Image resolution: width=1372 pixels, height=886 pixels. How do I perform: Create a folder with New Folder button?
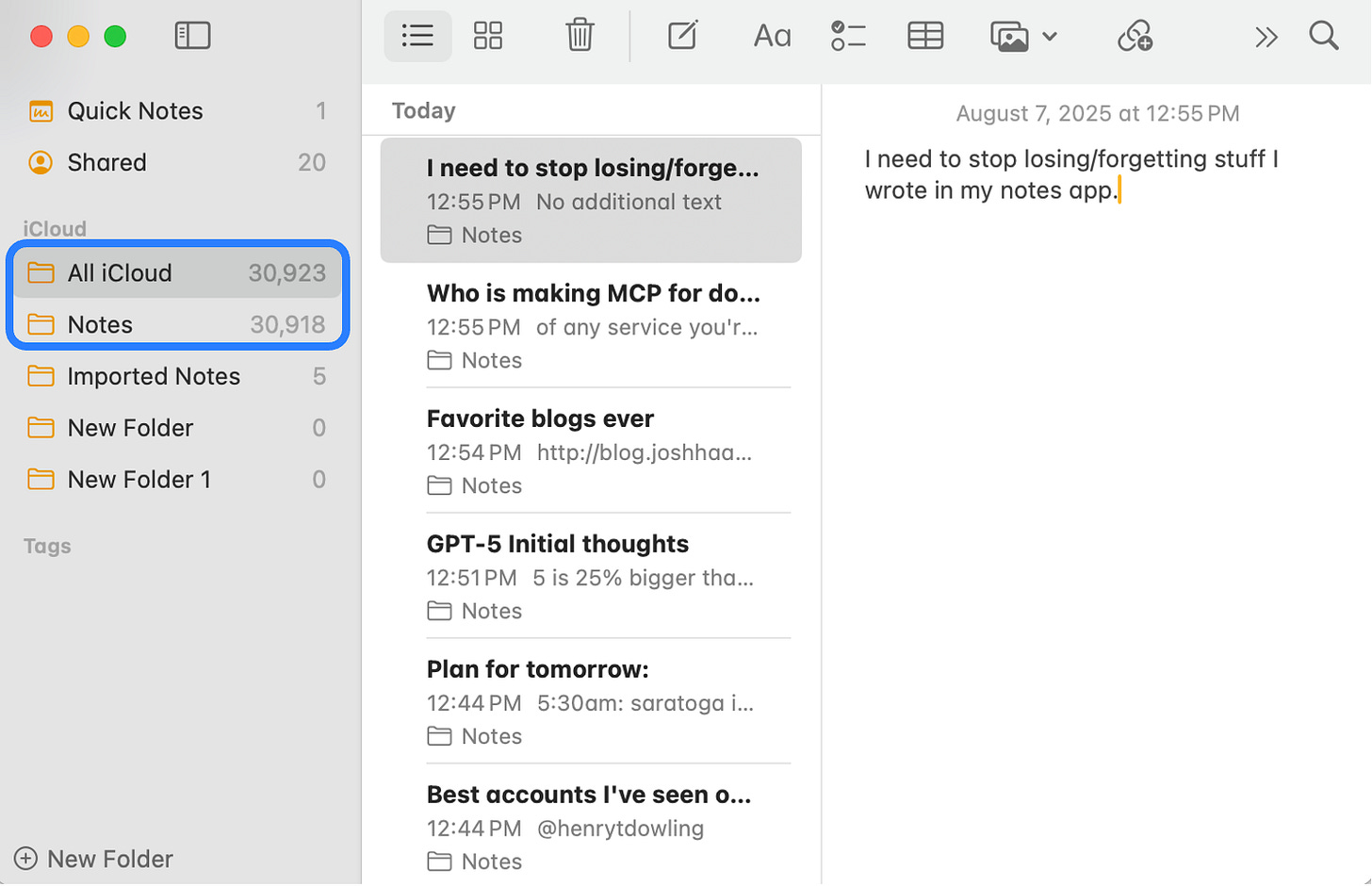pos(92,859)
